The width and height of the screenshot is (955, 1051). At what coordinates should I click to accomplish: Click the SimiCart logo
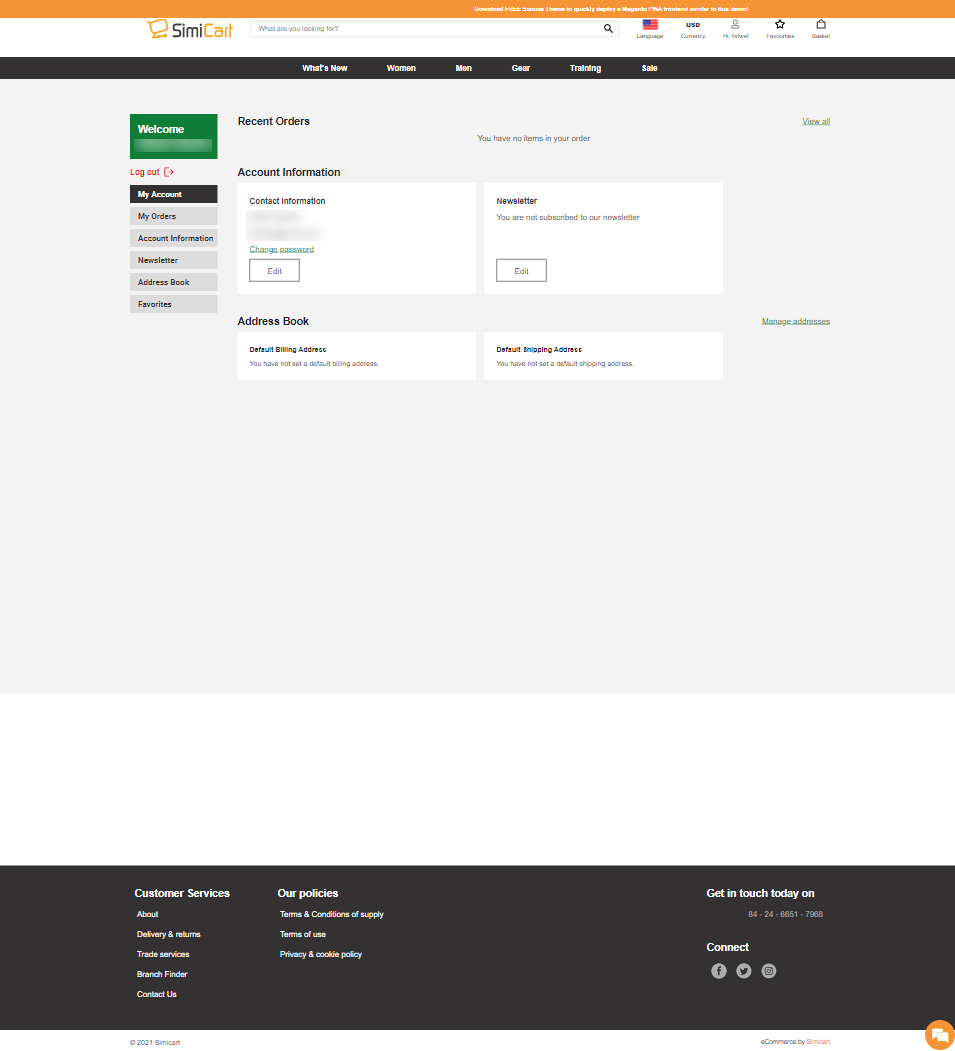pos(190,29)
